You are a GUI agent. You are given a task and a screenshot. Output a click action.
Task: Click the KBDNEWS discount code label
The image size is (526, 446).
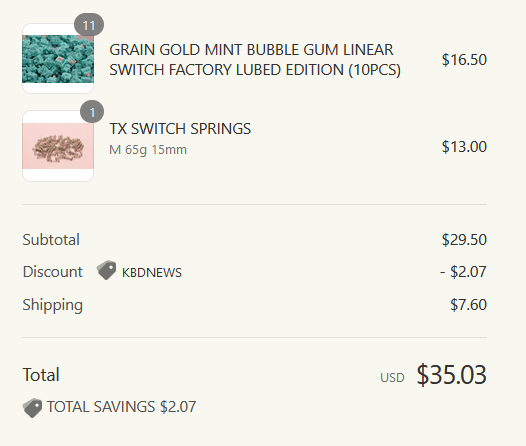pos(152,273)
